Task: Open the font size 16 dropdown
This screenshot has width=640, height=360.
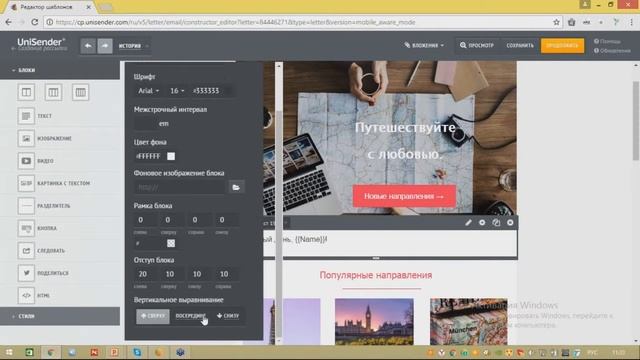Action: (177, 91)
